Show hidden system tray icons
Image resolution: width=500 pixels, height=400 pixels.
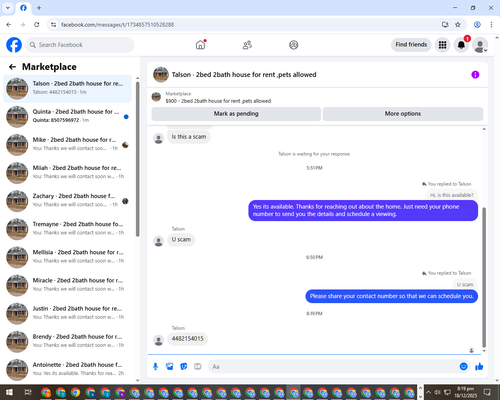(428, 392)
